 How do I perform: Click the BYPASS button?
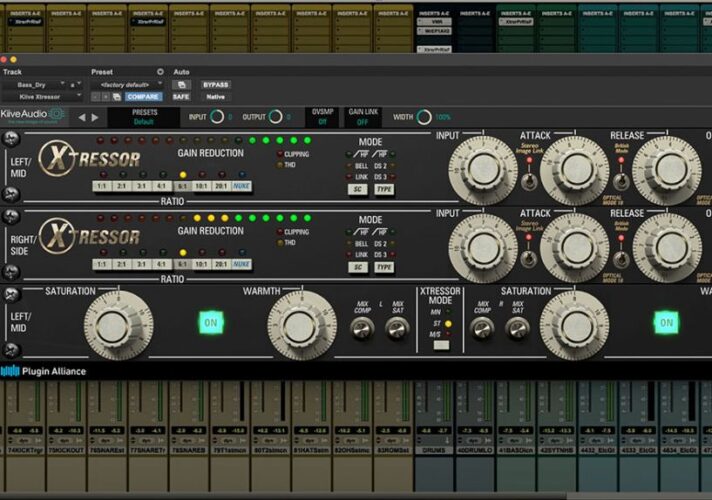click(x=215, y=85)
